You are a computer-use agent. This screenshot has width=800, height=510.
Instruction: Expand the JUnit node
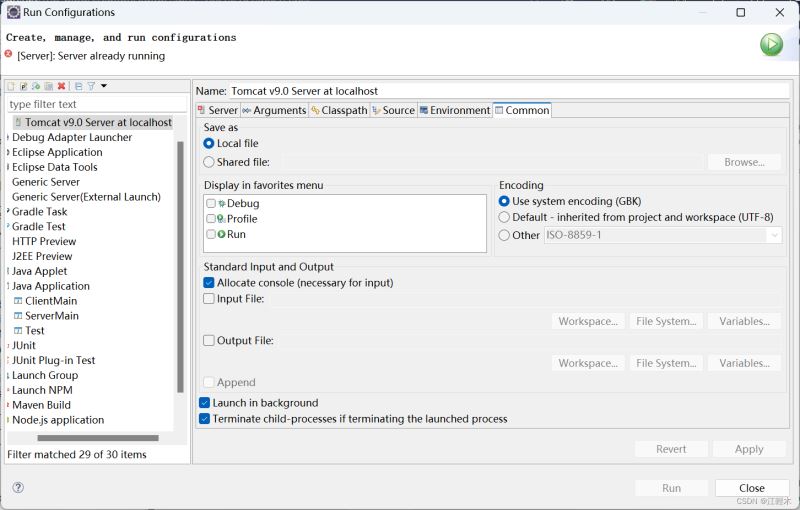click(x=8, y=346)
